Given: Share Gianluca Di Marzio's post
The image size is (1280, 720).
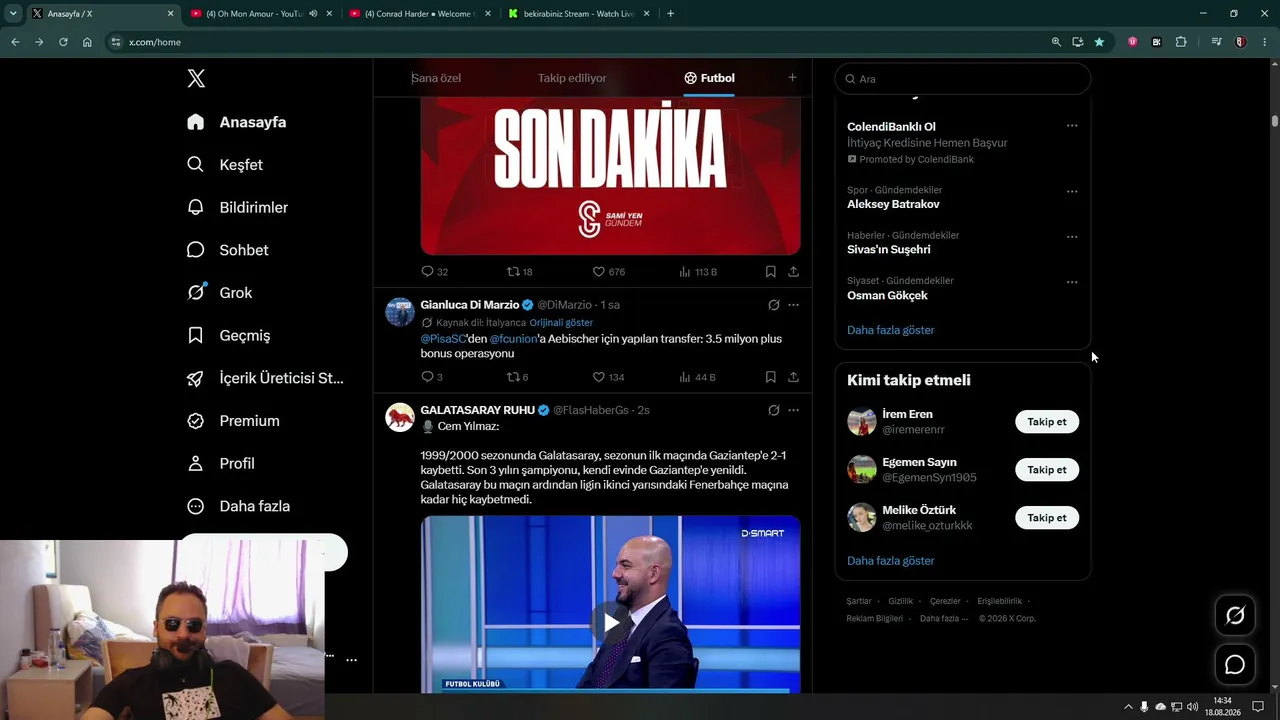Looking at the screenshot, I should [x=793, y=377].
